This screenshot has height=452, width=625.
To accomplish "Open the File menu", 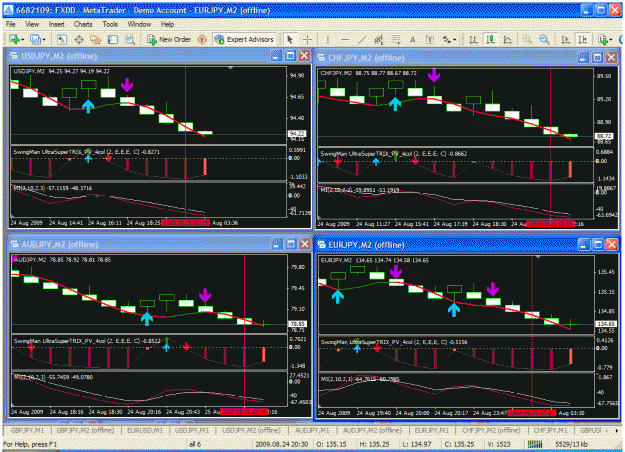I will [x=10, y=24].
